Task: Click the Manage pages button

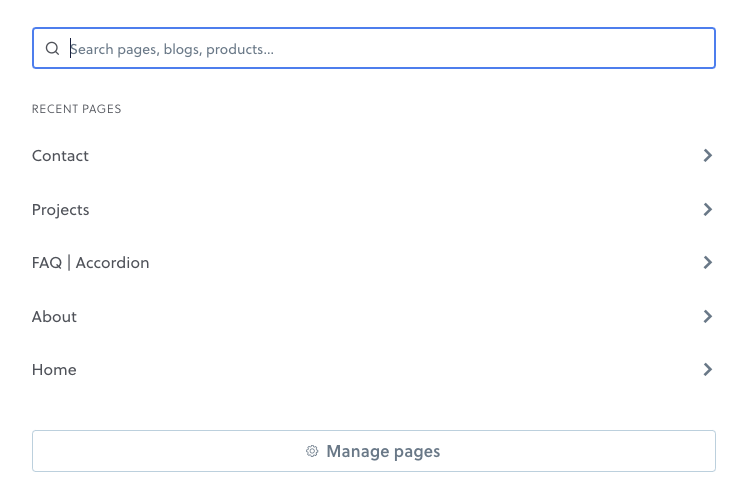Action: tap(374, 451)
